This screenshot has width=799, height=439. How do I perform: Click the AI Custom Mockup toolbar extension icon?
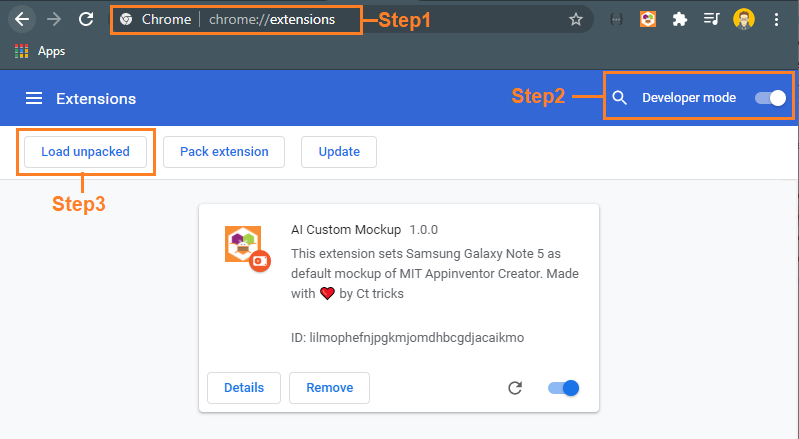point(648,19)
